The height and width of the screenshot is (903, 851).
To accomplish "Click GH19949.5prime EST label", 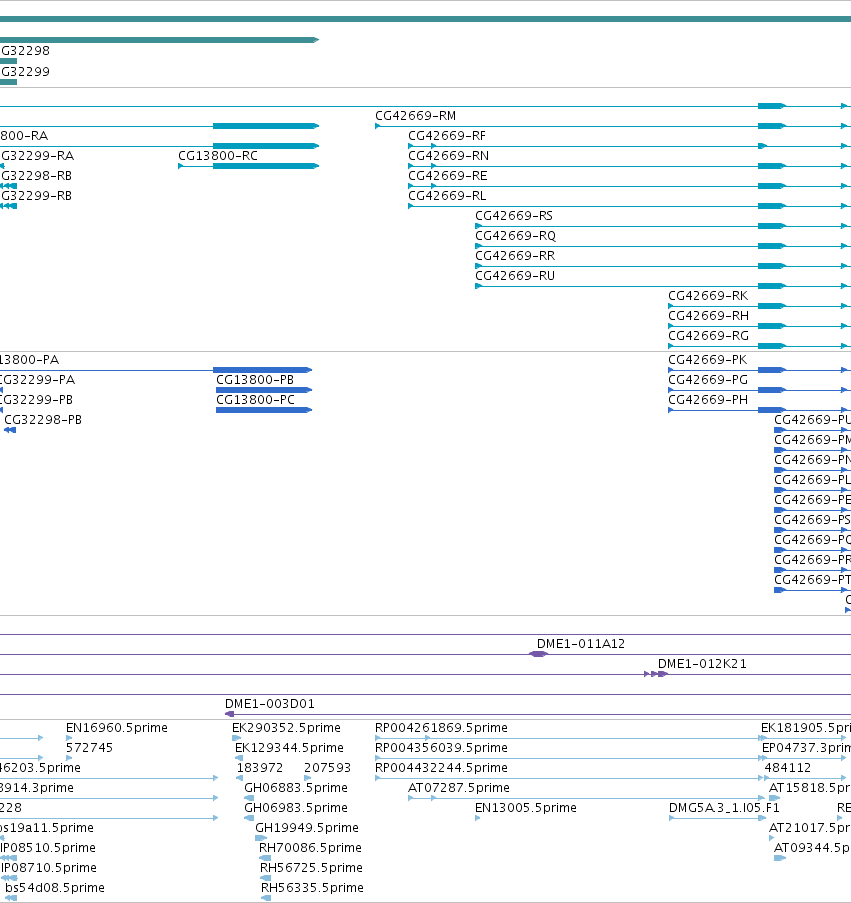I will pyautogui.click(x=306, y=828).
